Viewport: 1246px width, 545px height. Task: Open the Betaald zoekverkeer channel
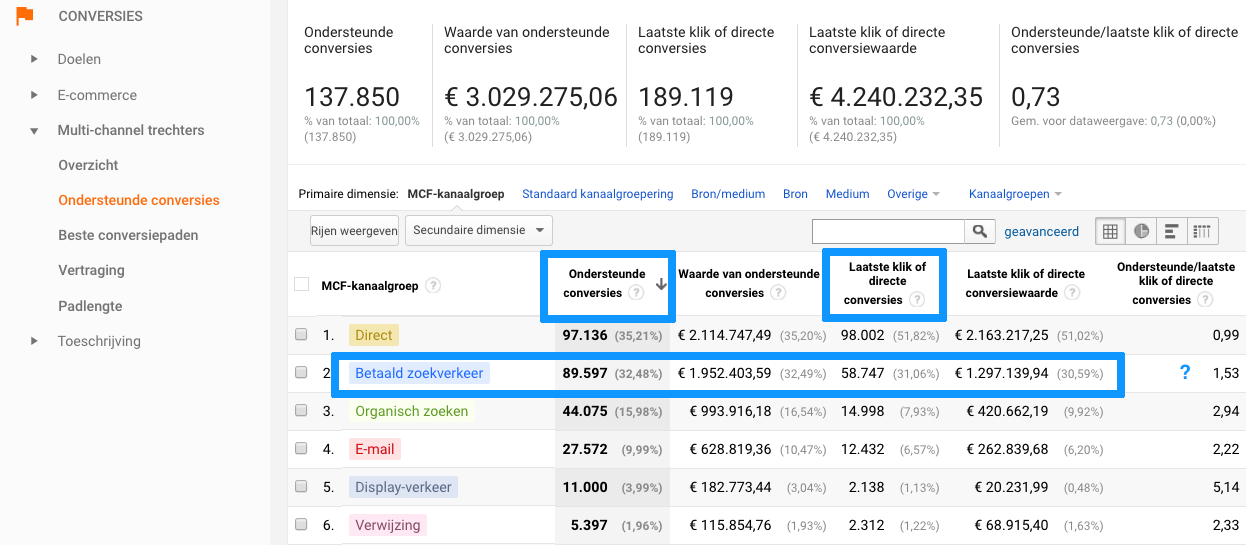coord(419,373)
